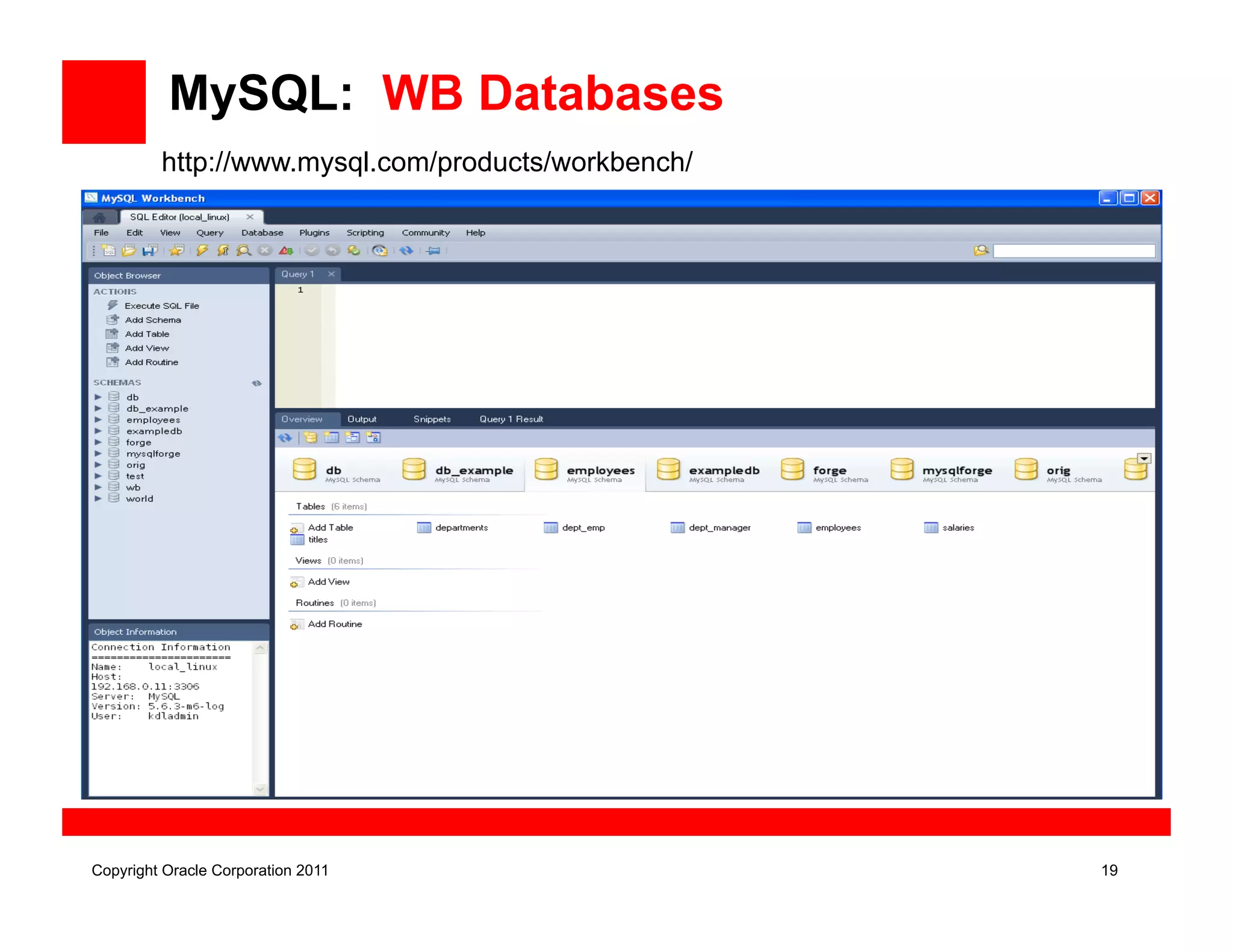Expand the orig schema node
The image size is (1233, 952).
pos(98,465)
